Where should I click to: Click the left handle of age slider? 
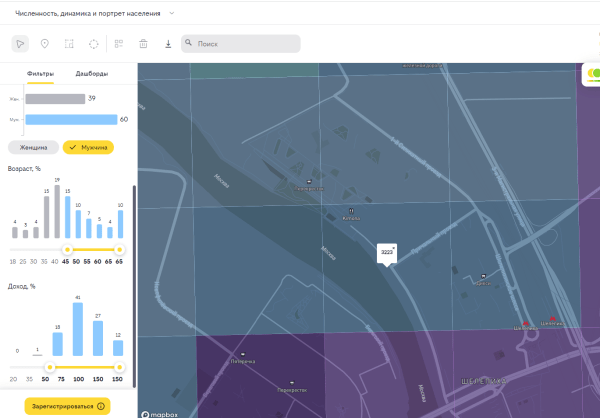67,250
